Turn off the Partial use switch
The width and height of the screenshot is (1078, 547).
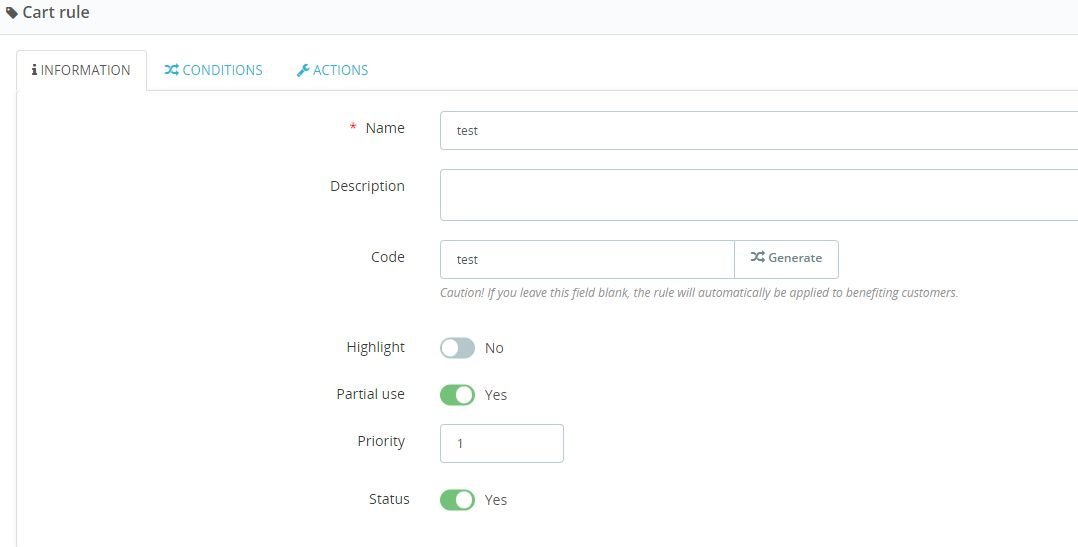457,395
